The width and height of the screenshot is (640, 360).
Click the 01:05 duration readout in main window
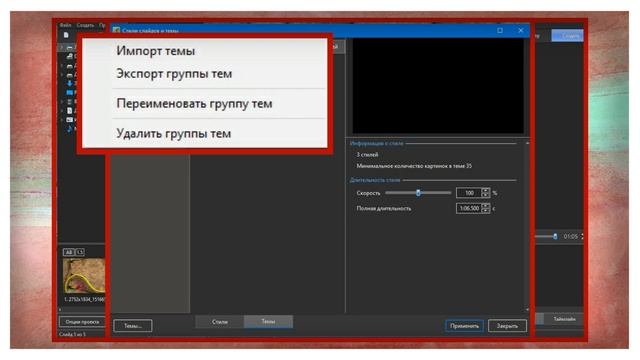570,236
